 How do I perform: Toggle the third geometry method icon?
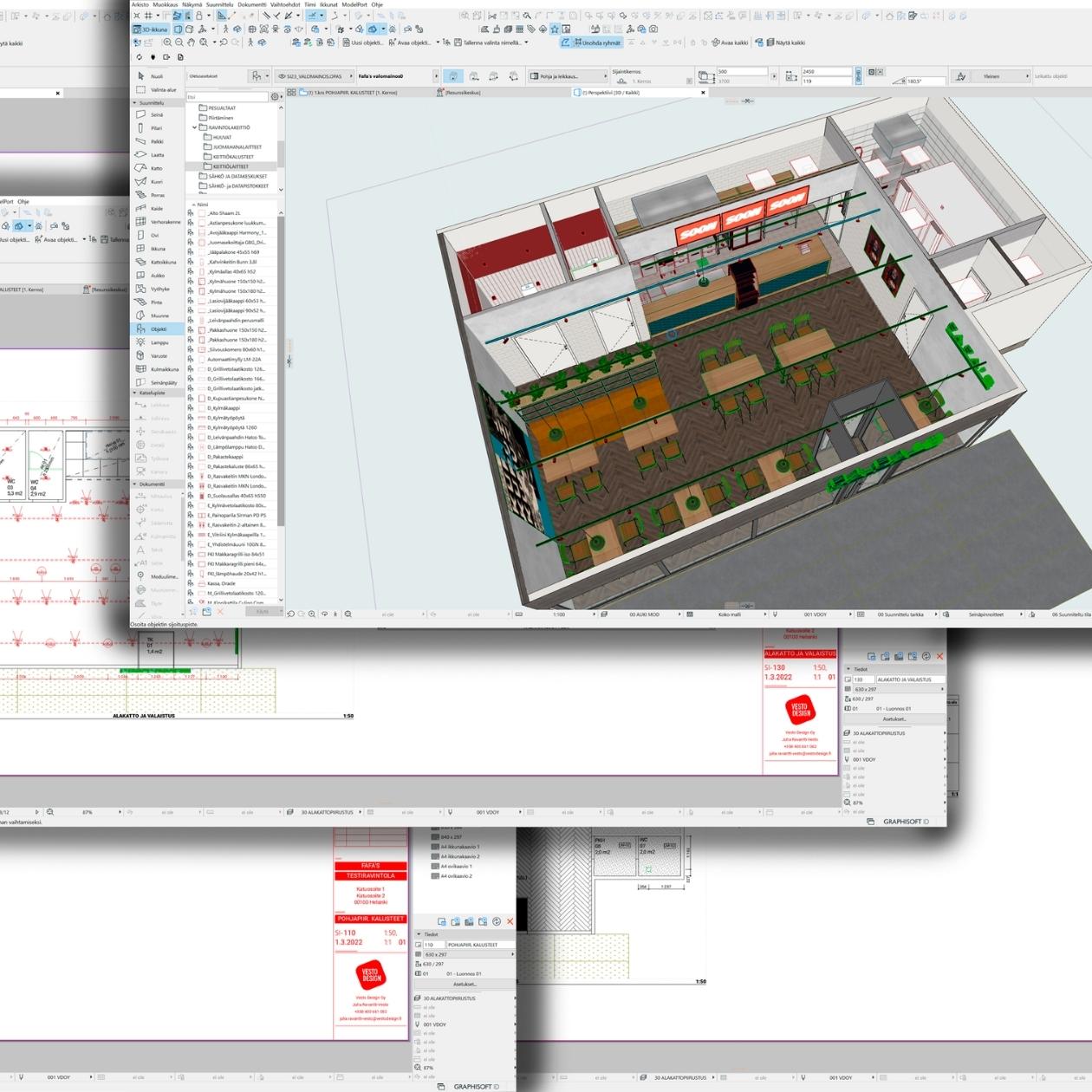494,76
